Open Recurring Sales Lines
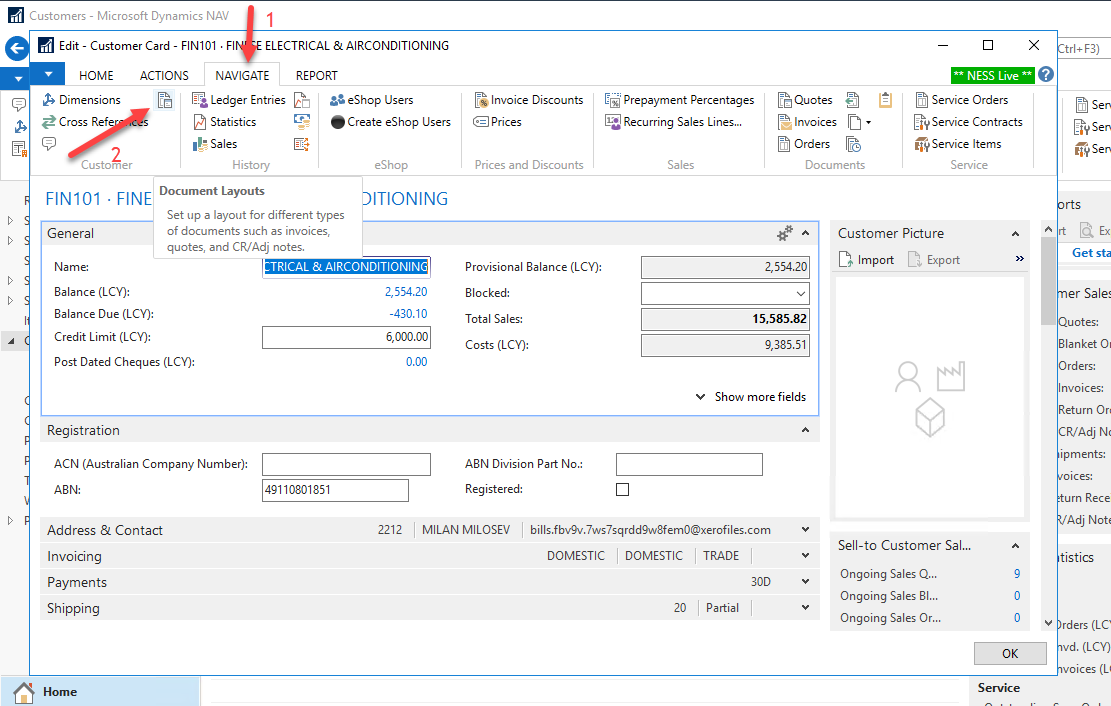1111x706 pixels. coord(673,122)
